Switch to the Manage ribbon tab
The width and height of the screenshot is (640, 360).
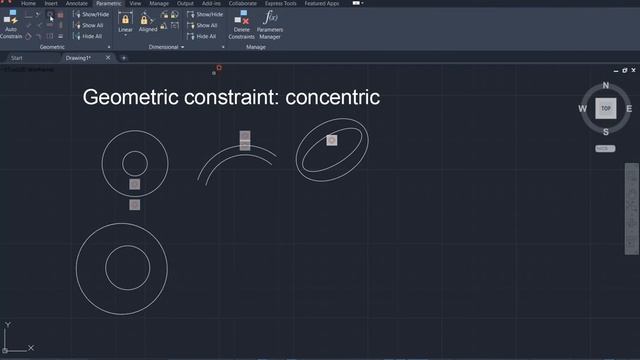159,3
